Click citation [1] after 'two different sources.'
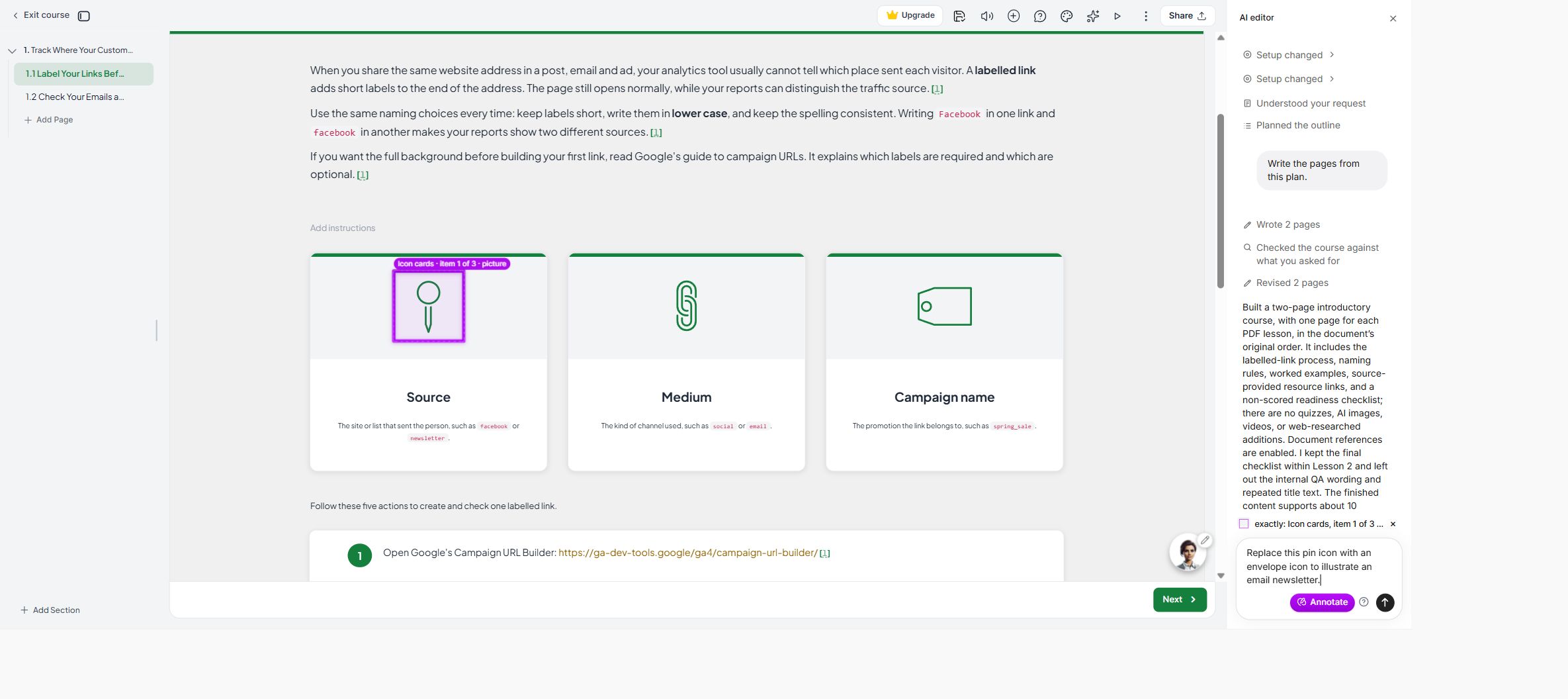1568x699 pixels. pos(656,132)
